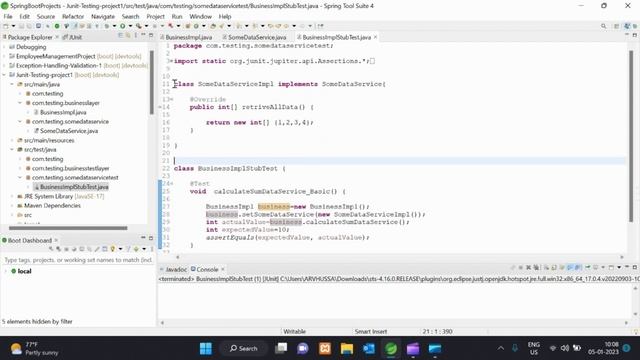Open Package Explorer view menu
This screenshot has width=640, height=360.
pyautogui.click(x=136, y=36)
